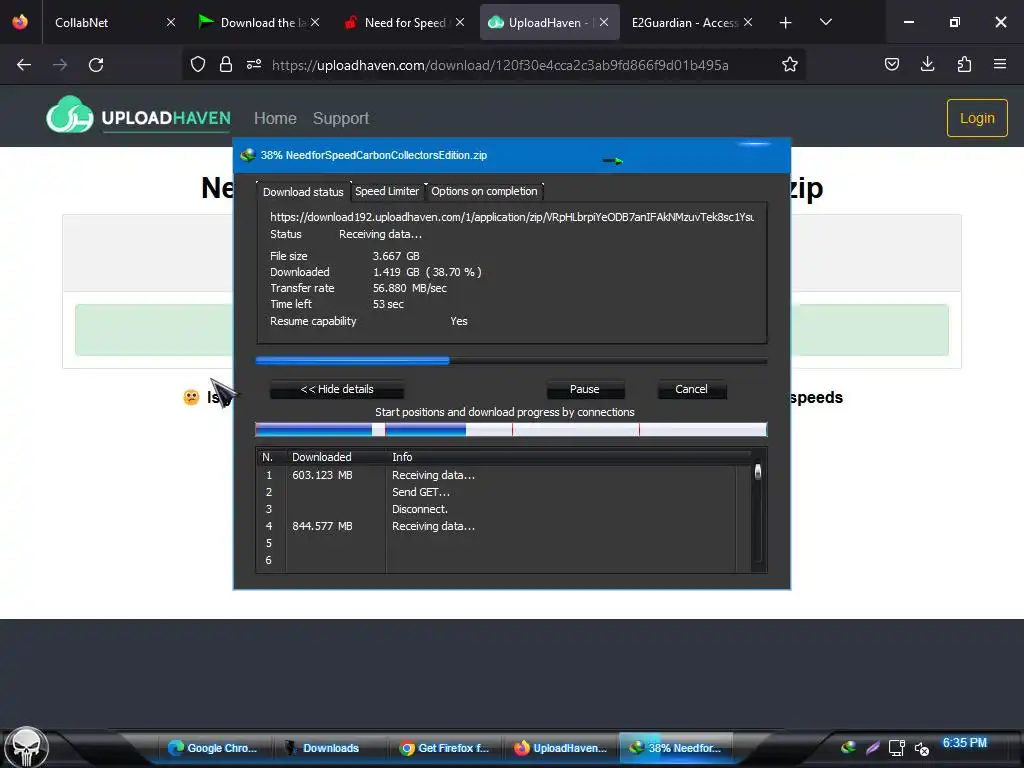Viewport: 1024px width, 768px height.
Task: Click the IDM tray icon
Action: tap(848, 748)
